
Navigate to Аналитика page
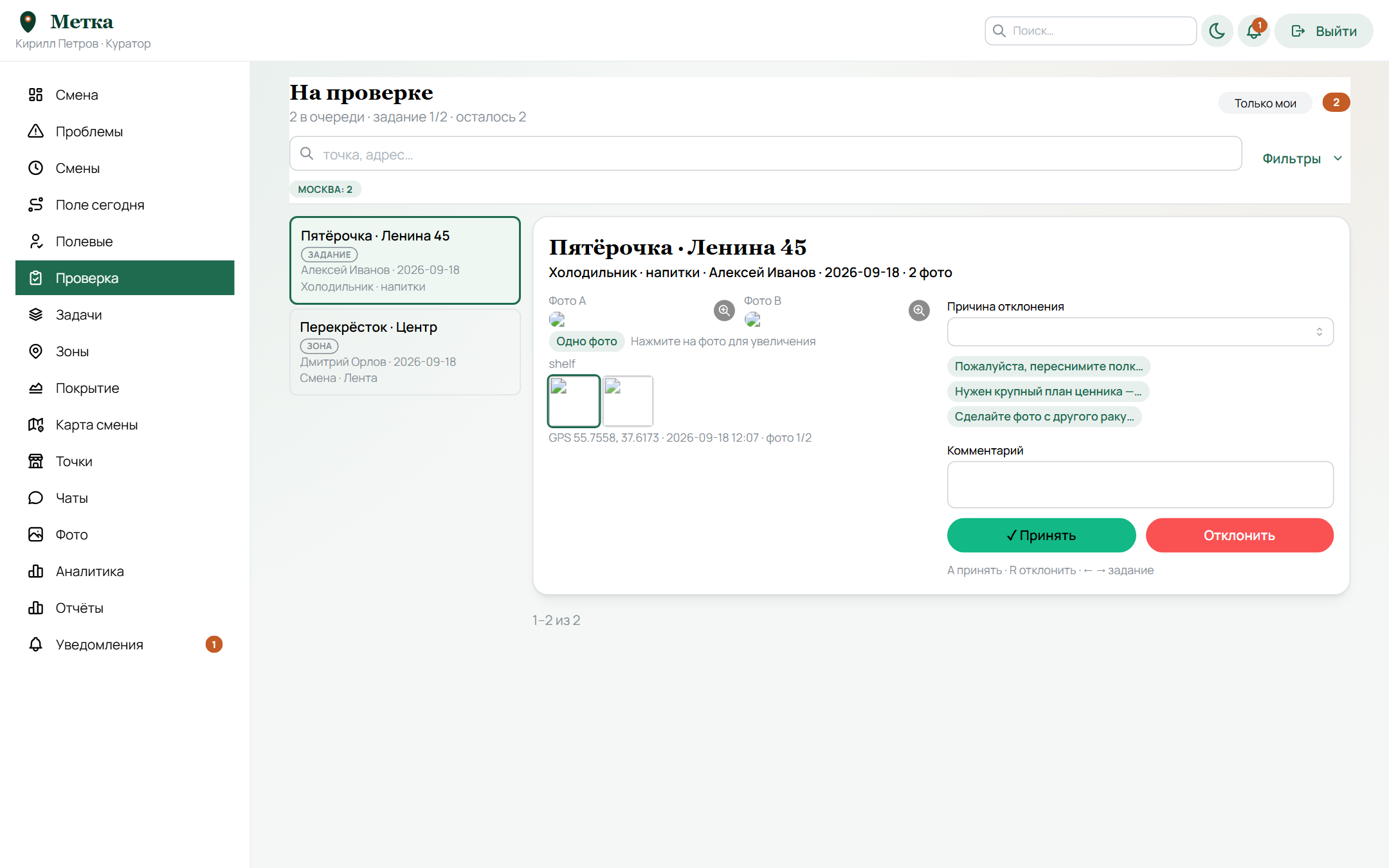(125, 572)
